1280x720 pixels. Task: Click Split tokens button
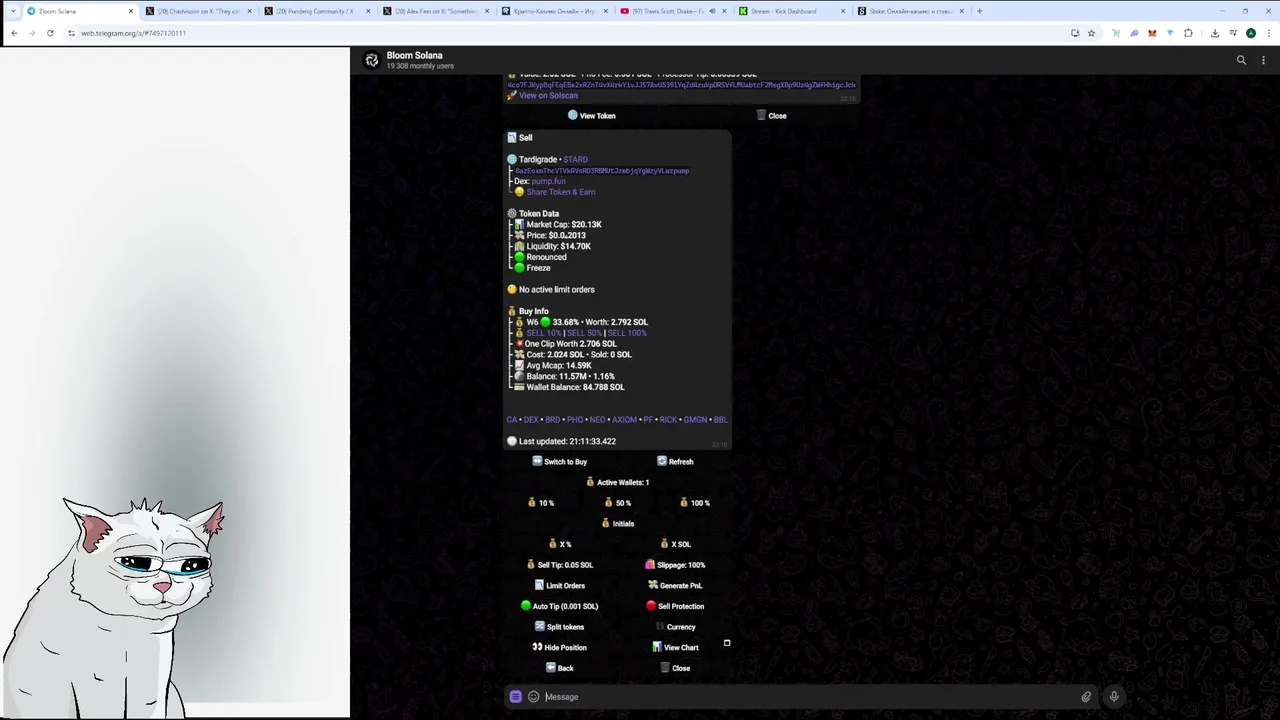560,627
